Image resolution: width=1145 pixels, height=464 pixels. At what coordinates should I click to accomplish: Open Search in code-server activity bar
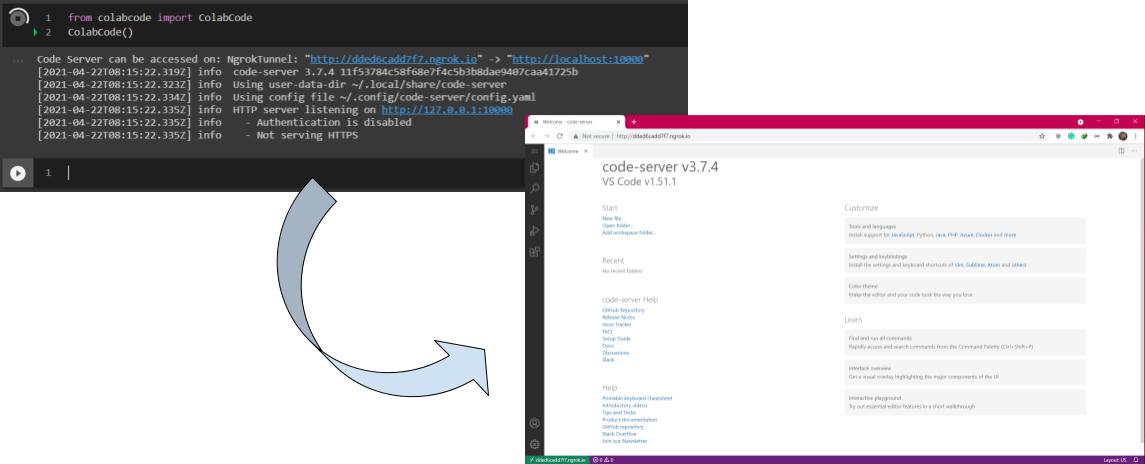coord(535,189)
